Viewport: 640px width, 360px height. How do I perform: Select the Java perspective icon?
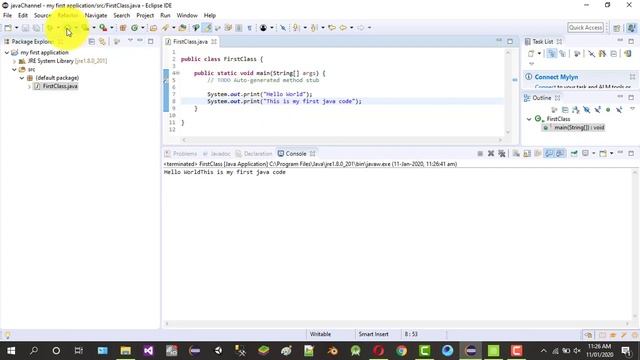631,28
